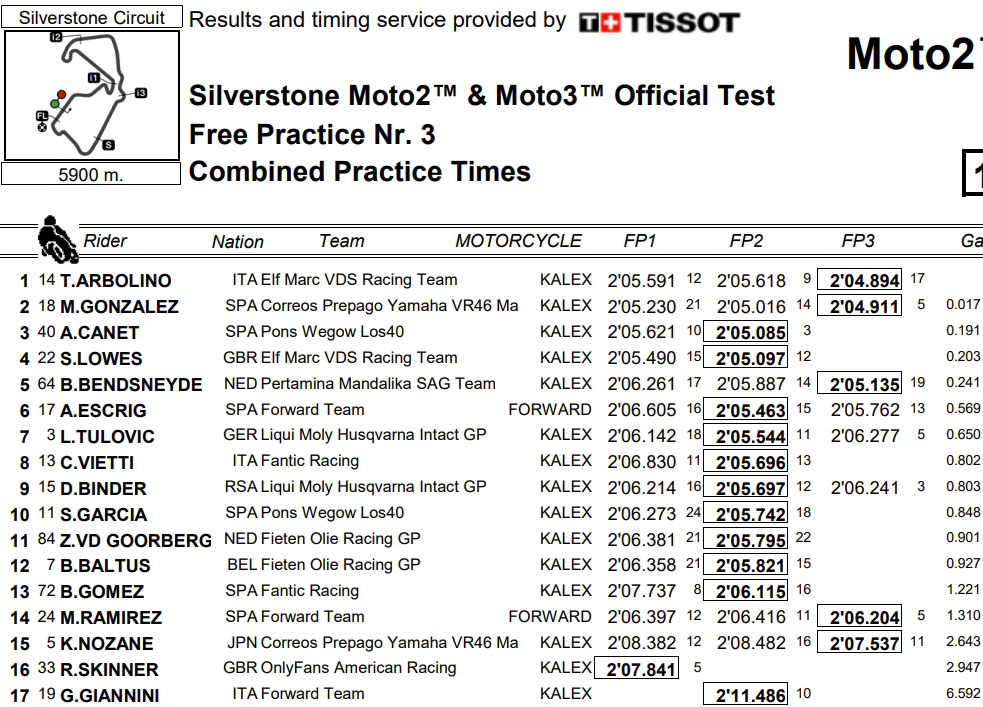Click the red light dot on the circuit map
983x707 pixels.
[x=62, y=94]
